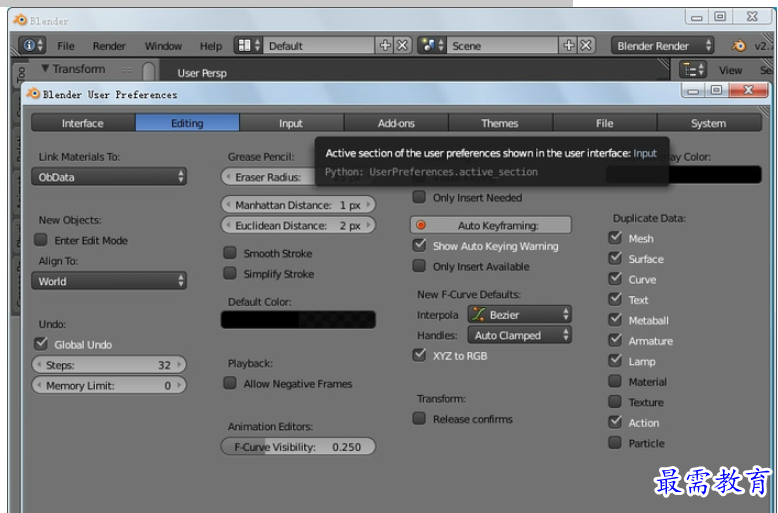Click the Memory Limit value field
The image size is (778, 513).
click(x=109, y=385)
